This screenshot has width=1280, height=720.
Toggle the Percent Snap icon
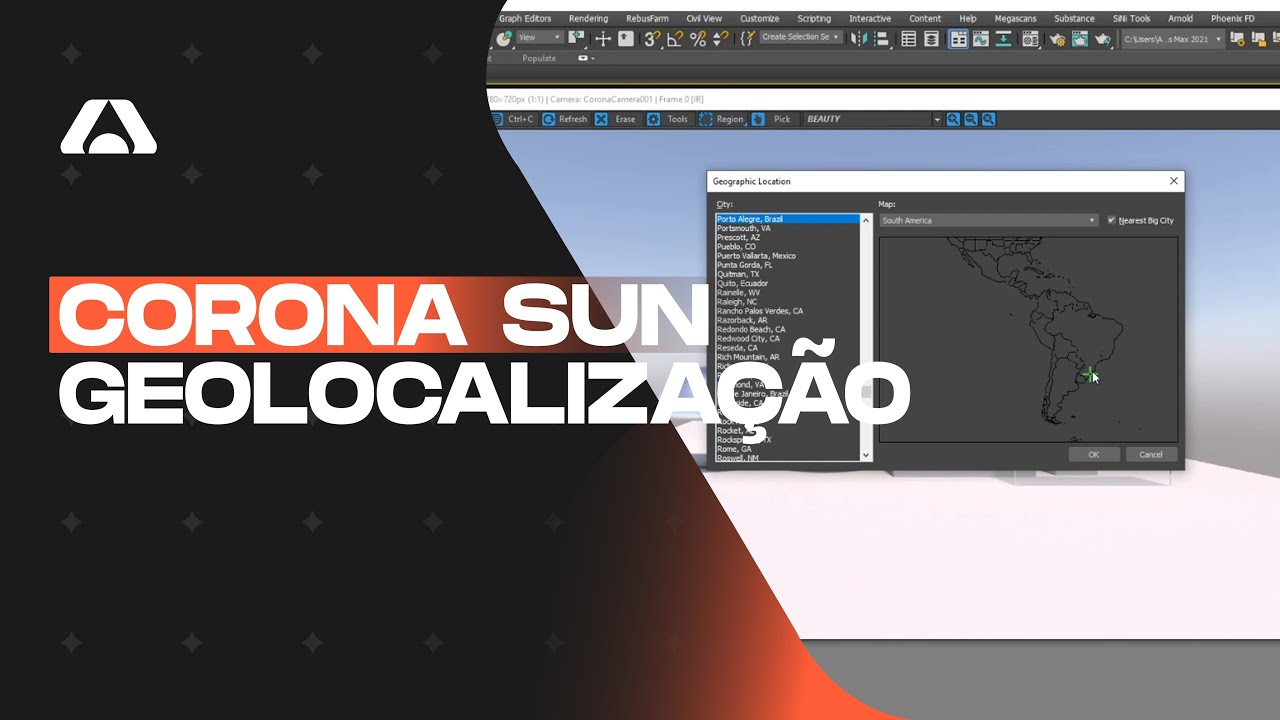[698, 39]
